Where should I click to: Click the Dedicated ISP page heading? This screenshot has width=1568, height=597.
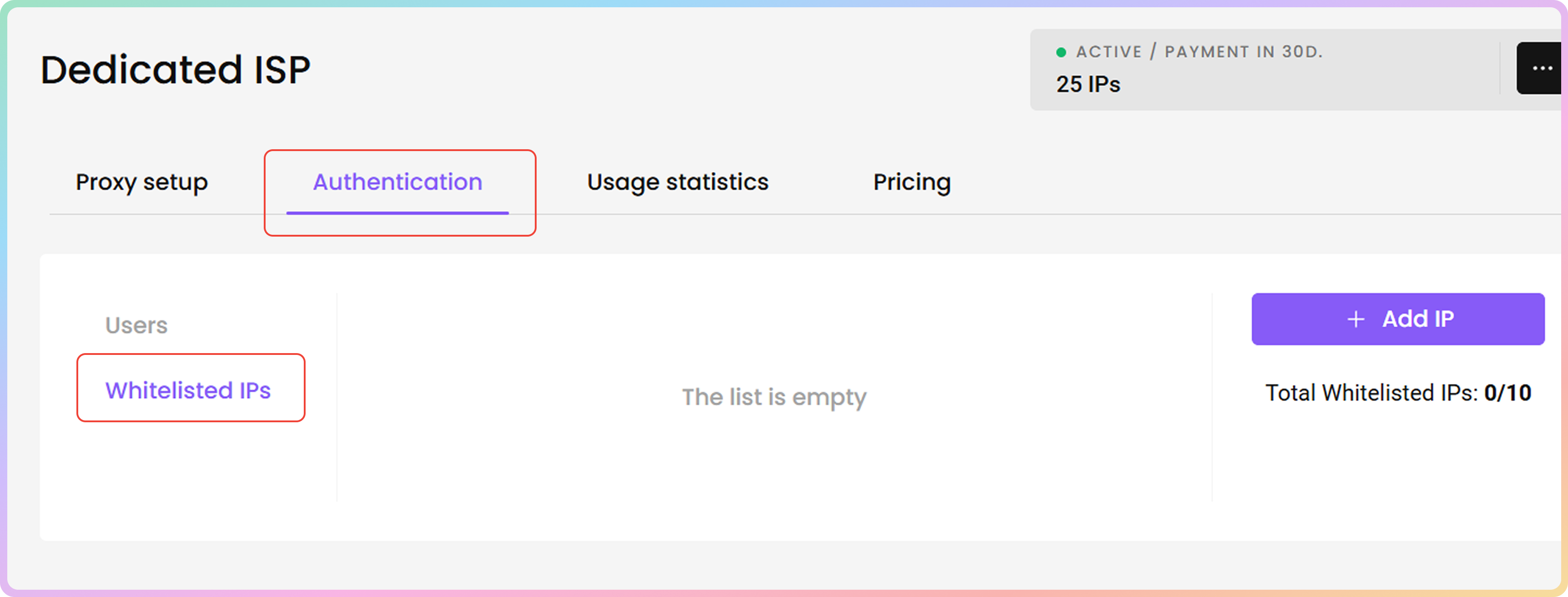tap(175, 70)
